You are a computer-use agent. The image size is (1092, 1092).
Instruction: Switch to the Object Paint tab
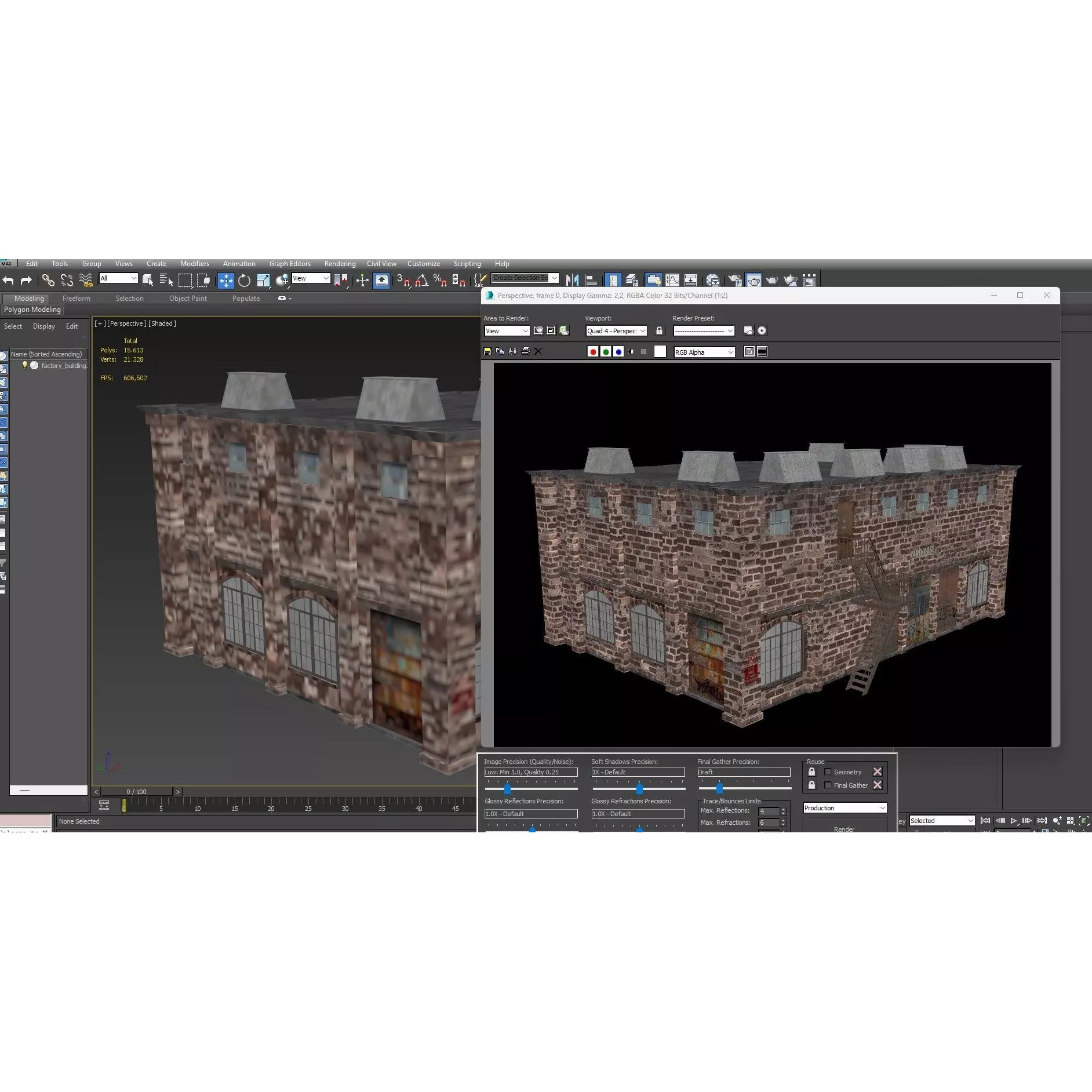(187, 298)
